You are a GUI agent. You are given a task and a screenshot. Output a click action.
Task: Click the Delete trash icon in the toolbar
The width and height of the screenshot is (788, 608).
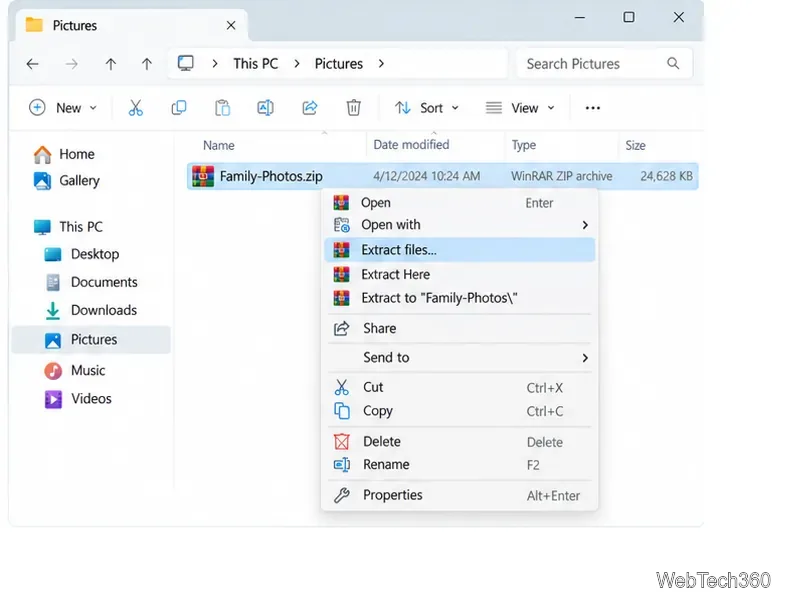click(353, 108)
